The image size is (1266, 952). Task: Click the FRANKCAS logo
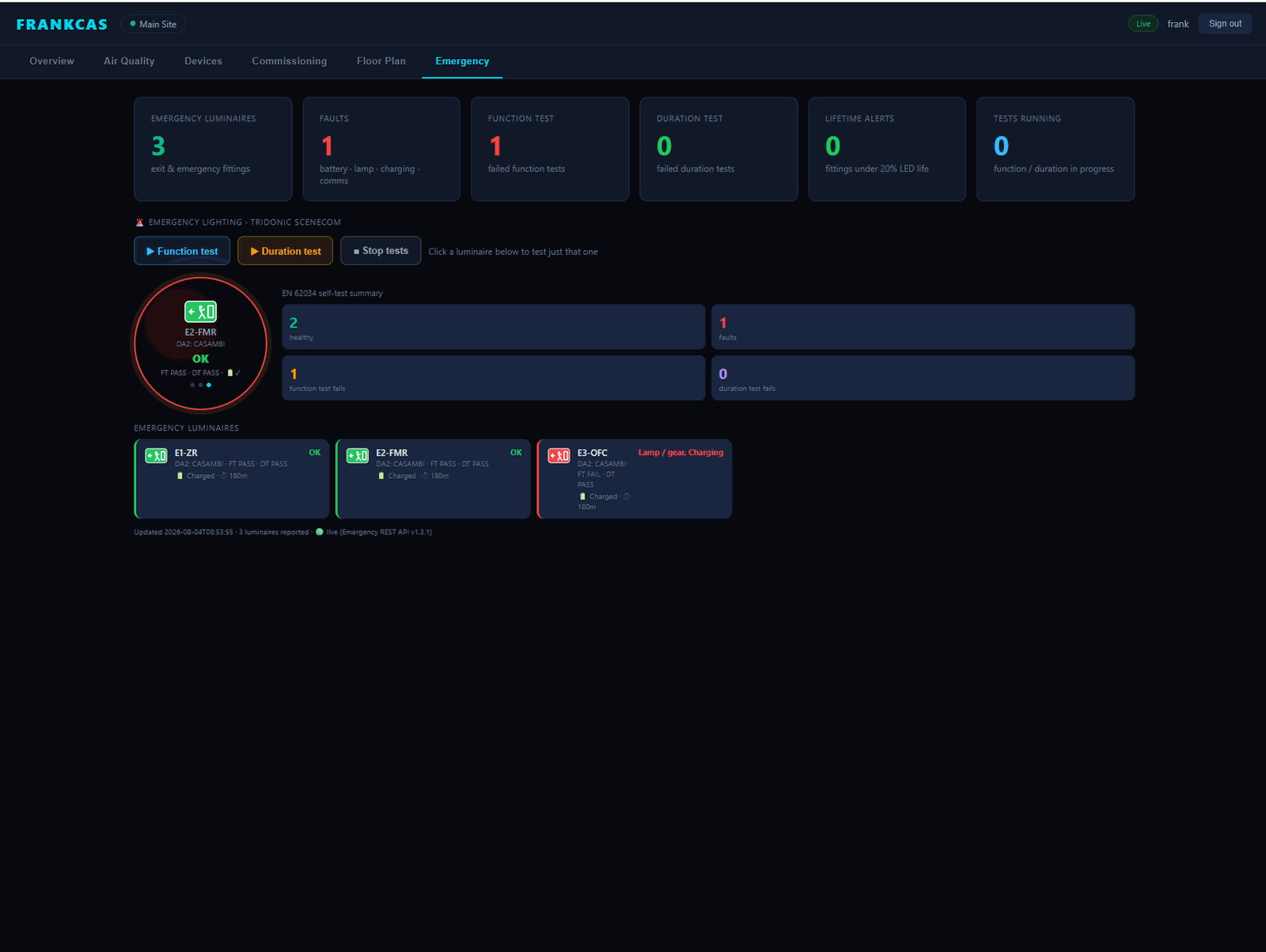[x=62, y=25]
